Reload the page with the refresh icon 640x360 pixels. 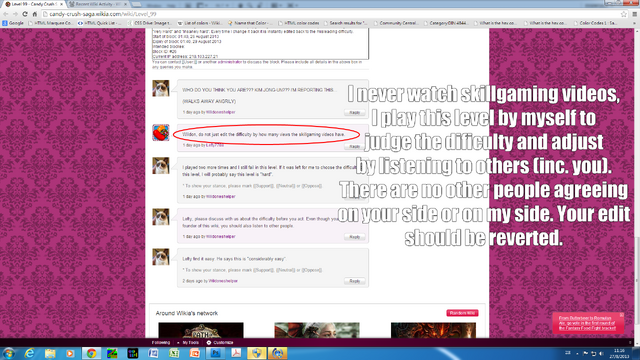(25, 14)
